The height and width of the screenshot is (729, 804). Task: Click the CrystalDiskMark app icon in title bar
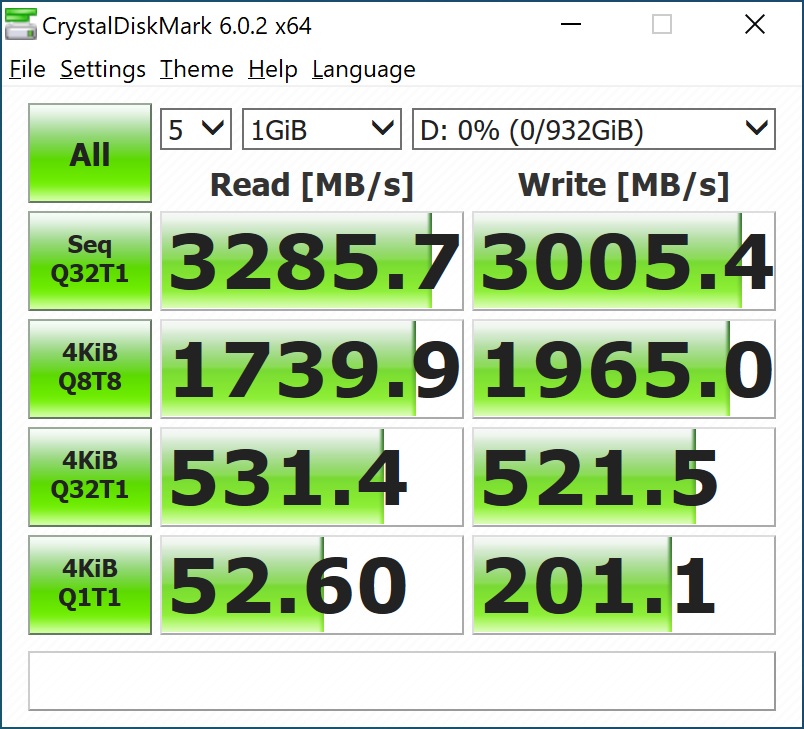pos(21,25)
